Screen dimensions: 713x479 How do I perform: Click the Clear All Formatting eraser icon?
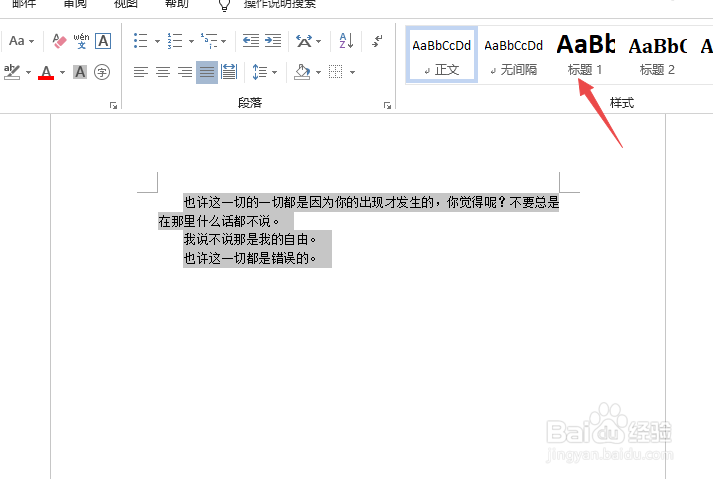pyautogui.click(x=59, y=41)
